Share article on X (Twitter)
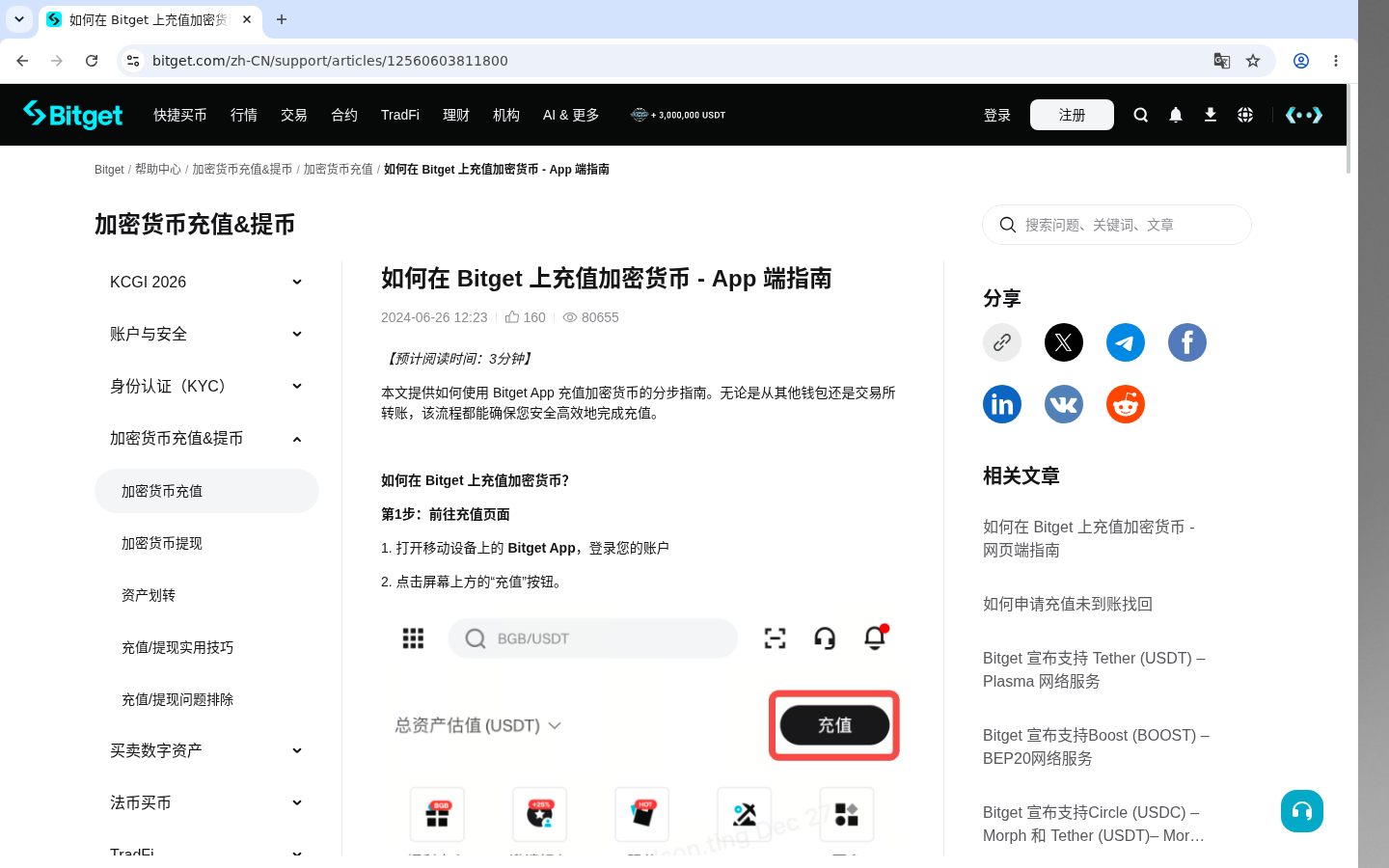This screenshot has height=868, width=1389. pyautogui.click(x=1064, y=342)
